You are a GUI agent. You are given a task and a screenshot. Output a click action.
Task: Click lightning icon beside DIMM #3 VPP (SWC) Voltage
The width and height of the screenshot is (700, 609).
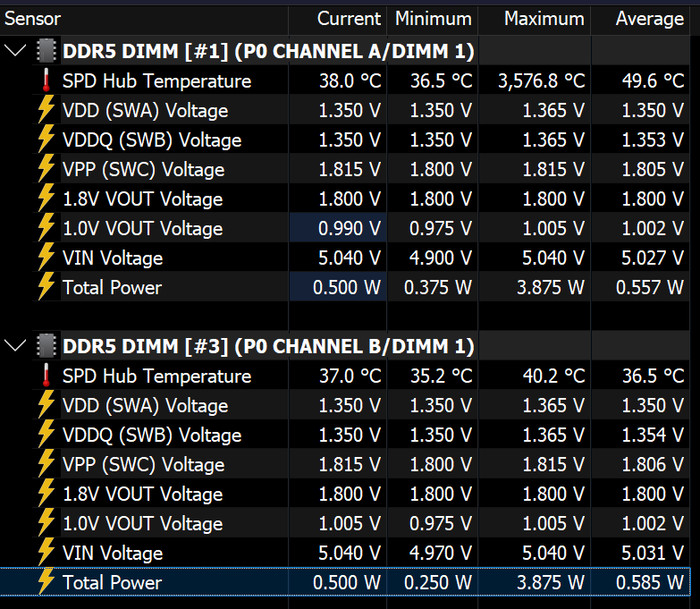[x=46, y=464]
